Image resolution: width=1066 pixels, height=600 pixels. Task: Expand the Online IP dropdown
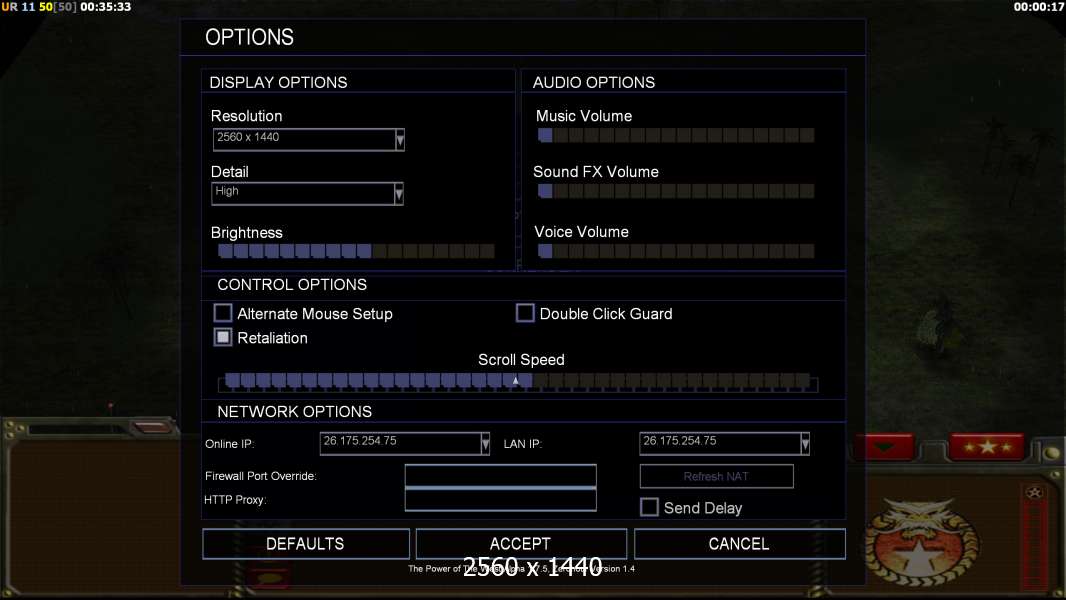tap(485, 444)
